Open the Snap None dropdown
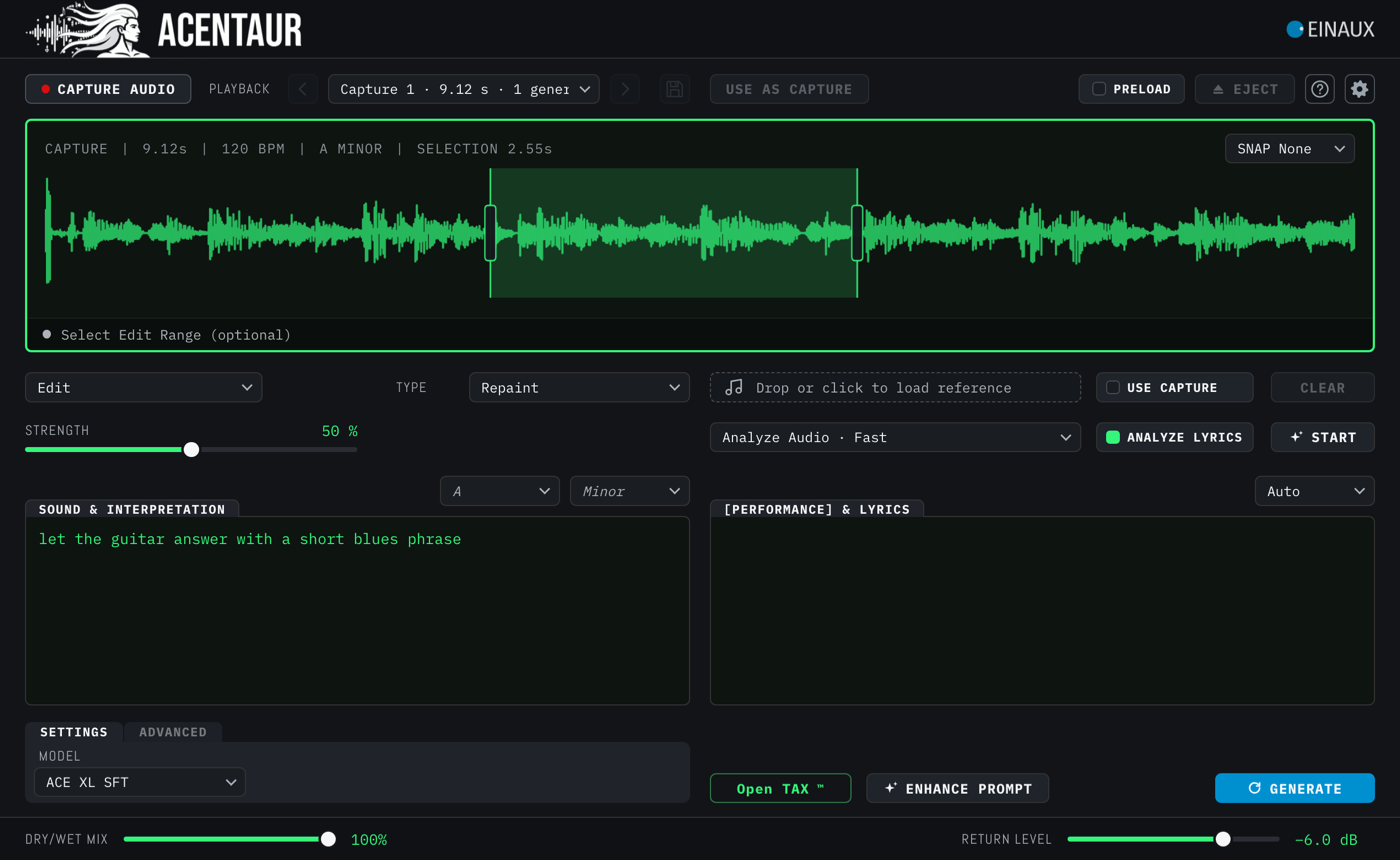Screen dimensions: 1400x860 point(1290,149)
